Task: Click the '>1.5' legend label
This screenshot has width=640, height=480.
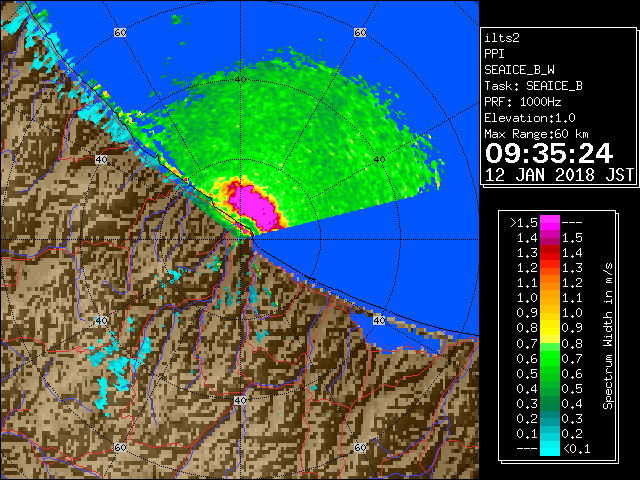Action: 523,223
